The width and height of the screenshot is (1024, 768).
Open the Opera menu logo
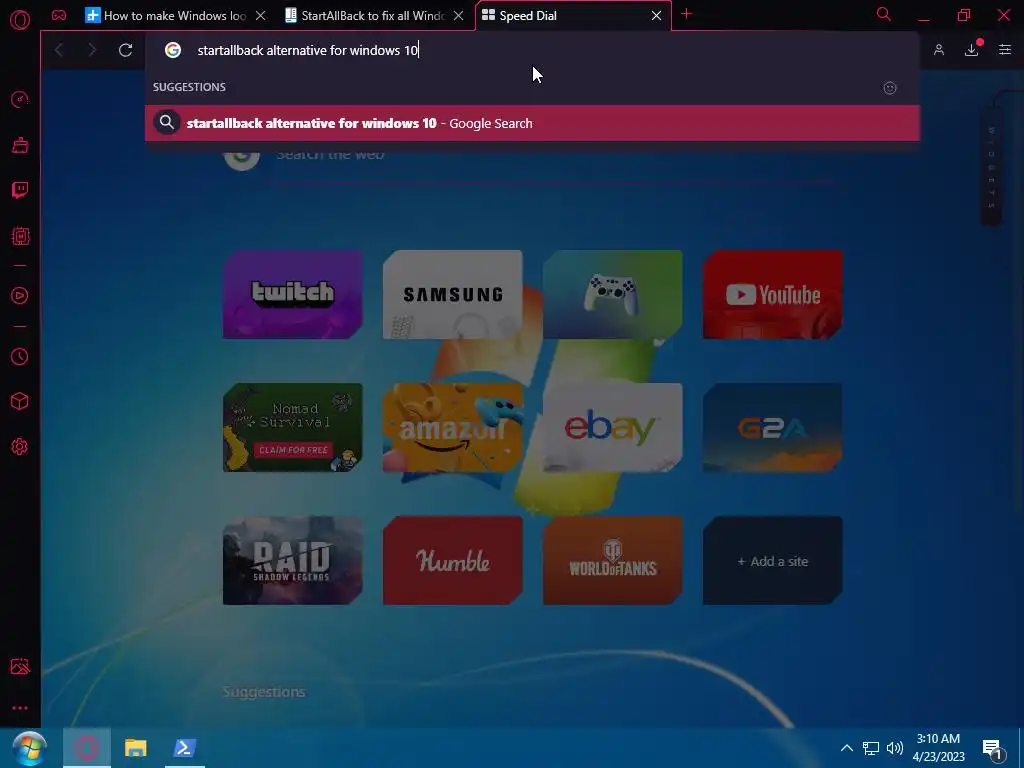(20, 20)
